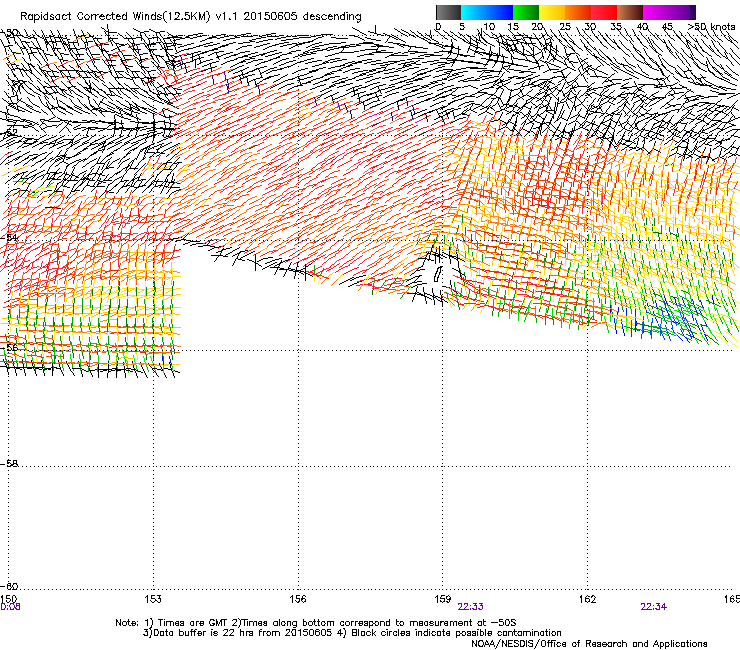The image size is (740, 650).
Task: Click the purple time stamp '22:33'
Action: pyautogui.click(x=471, y=607)
